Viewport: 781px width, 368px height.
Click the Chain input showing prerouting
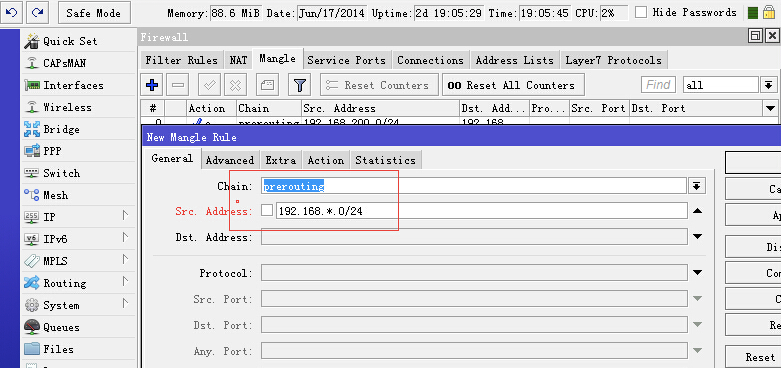[474, 186]
